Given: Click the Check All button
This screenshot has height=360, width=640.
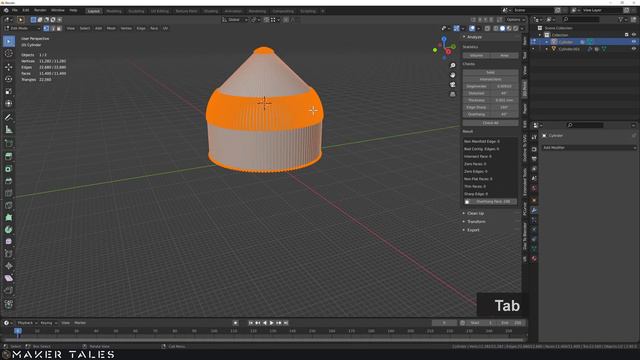Looking at the screenshot, I should pos(491,123).
